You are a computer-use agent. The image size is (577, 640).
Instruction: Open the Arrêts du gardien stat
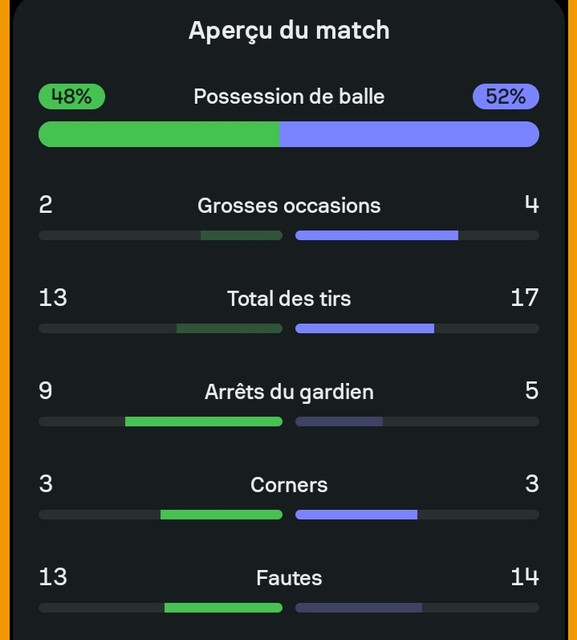289,403
